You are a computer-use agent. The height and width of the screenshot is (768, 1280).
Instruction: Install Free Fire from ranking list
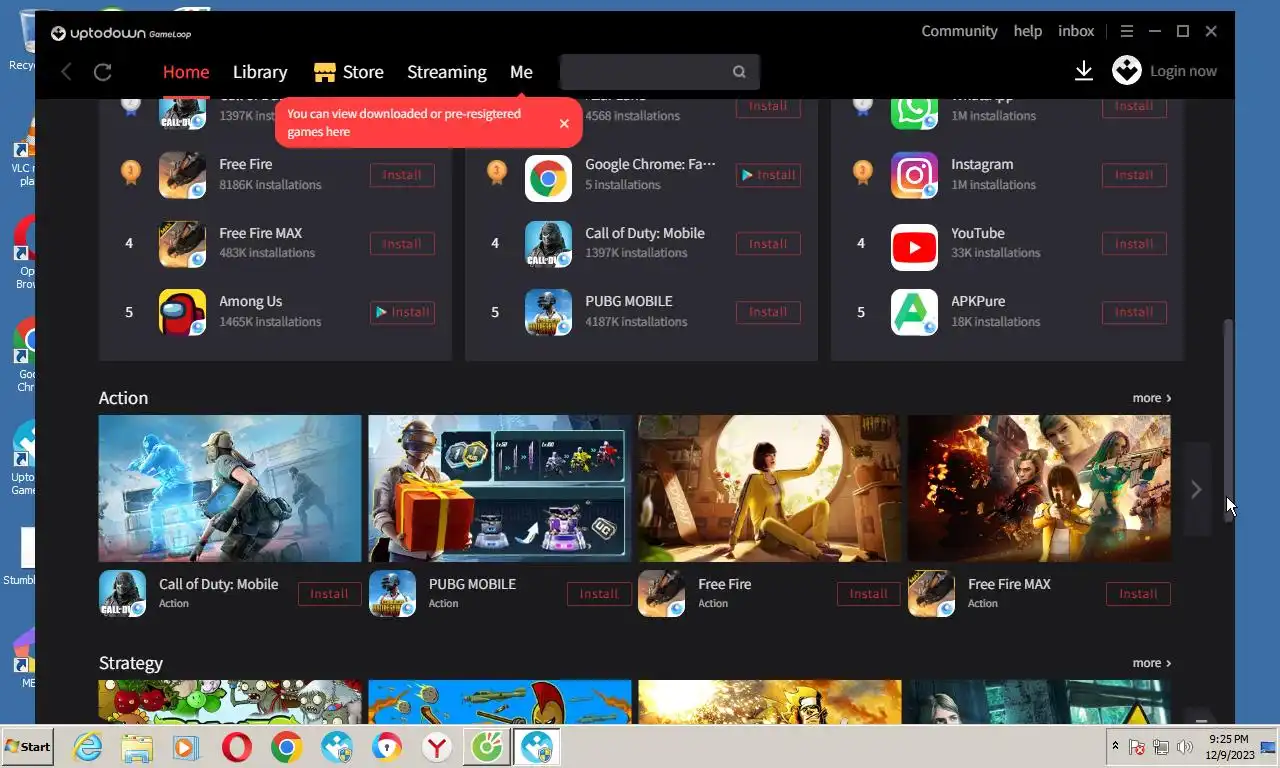tap(402, 175)
